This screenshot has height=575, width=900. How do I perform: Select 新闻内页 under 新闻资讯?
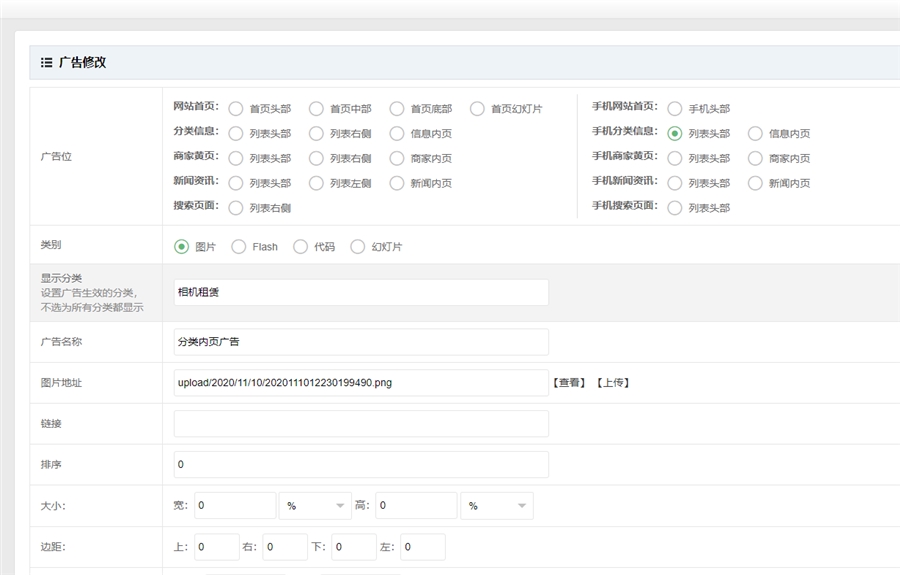[x=397, y=184]
